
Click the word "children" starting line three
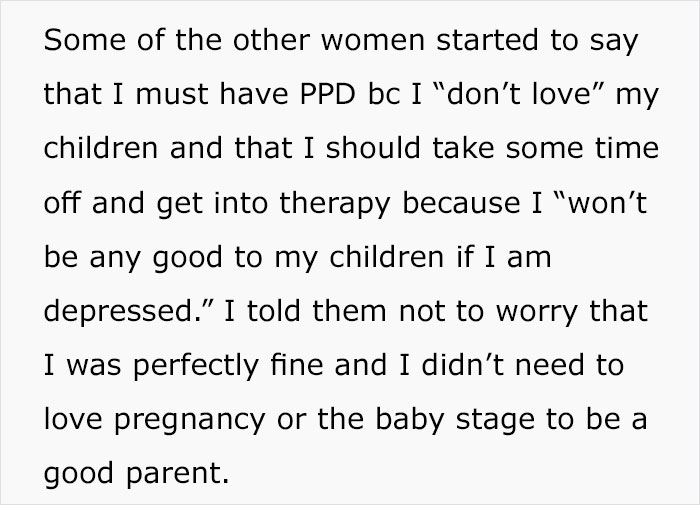101,148
